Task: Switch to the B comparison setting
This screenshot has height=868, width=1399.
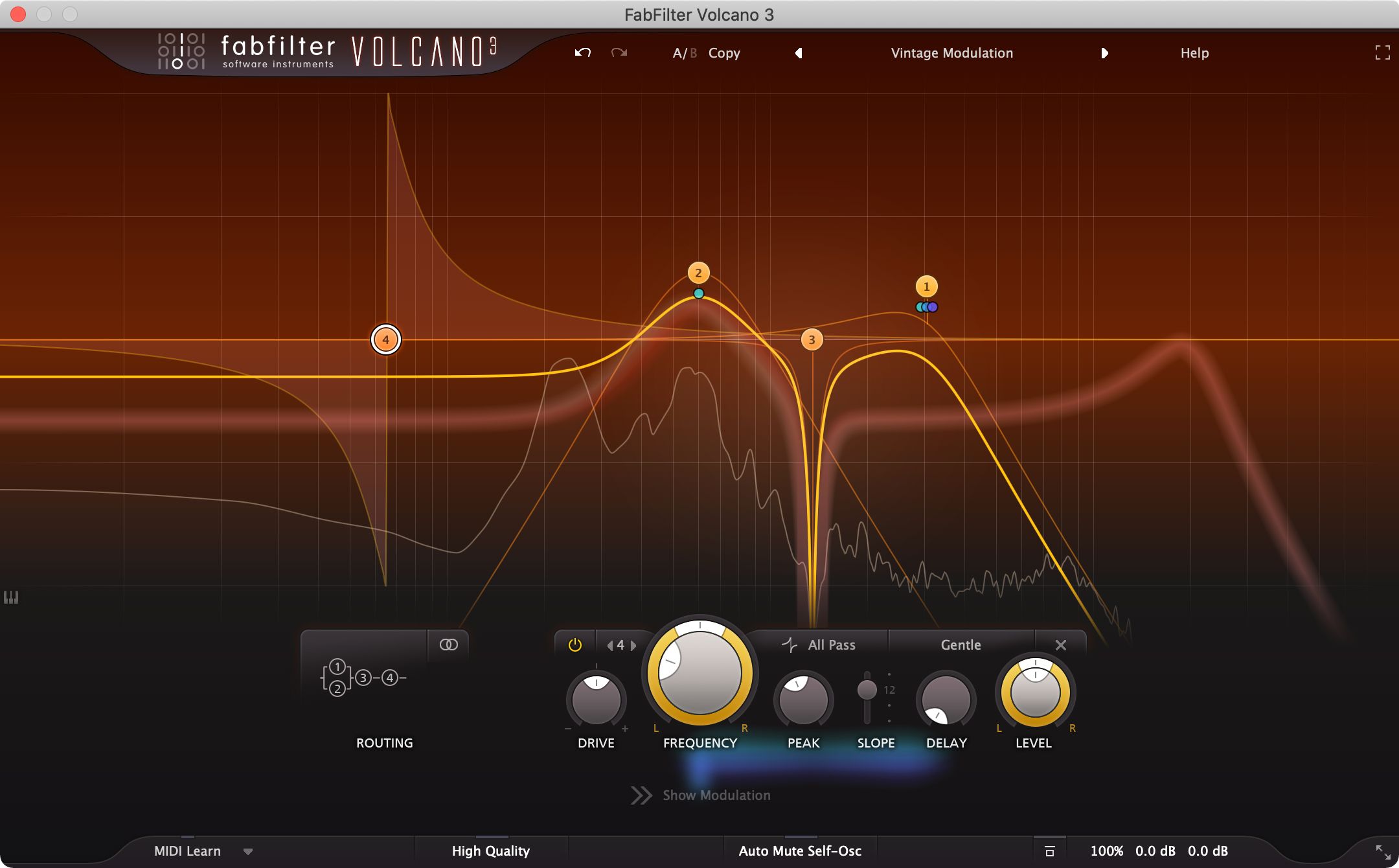Action: (692, 53)
